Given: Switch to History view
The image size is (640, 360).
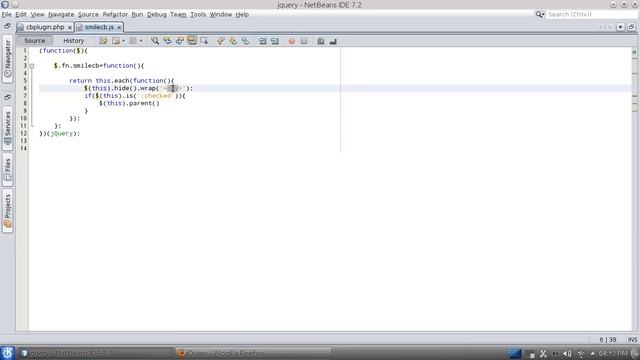Looking at the screenshot, I should coord(73,41).
